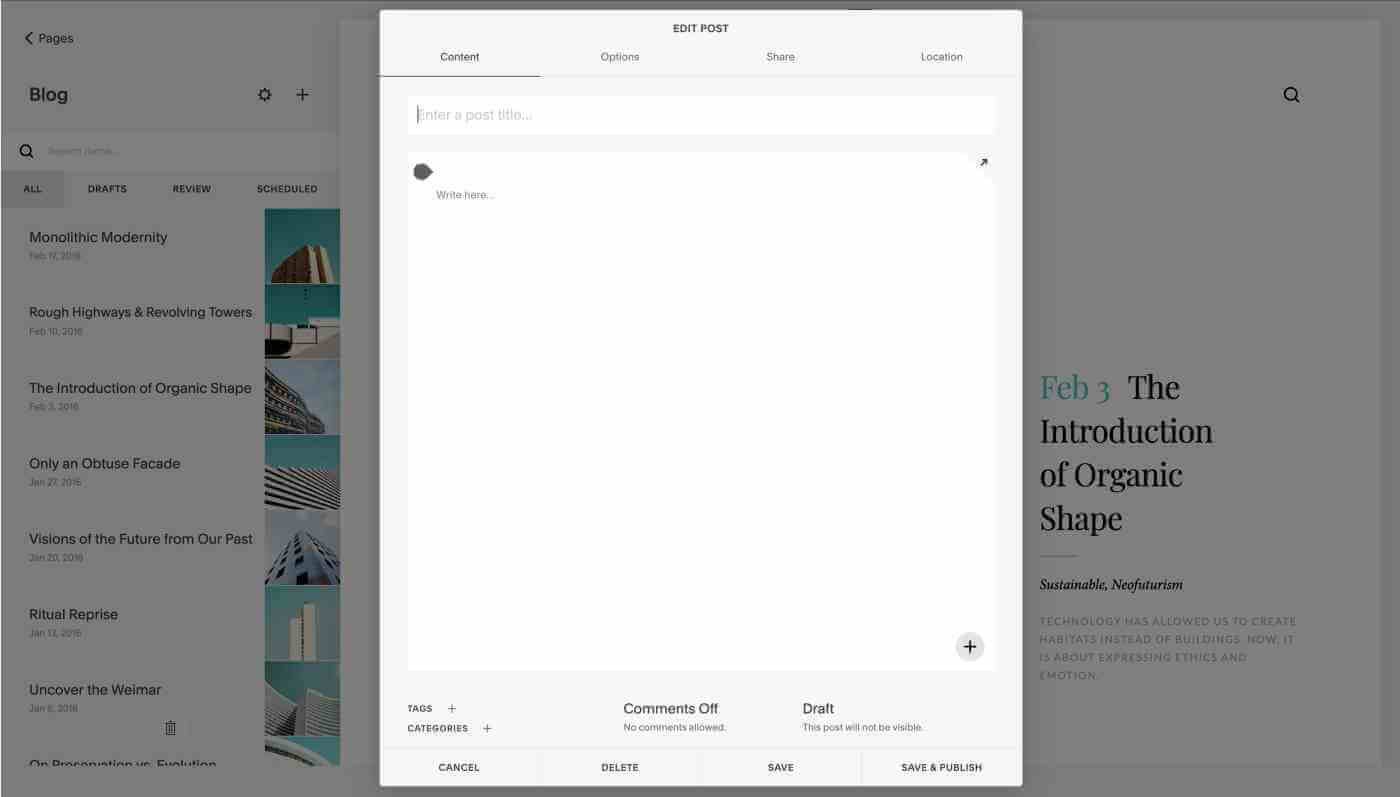The height and width of the screenshot is (797, 1400).
Task: Open the editor in fullscreen with the arrow icon
Action: (x=983, y=161)
